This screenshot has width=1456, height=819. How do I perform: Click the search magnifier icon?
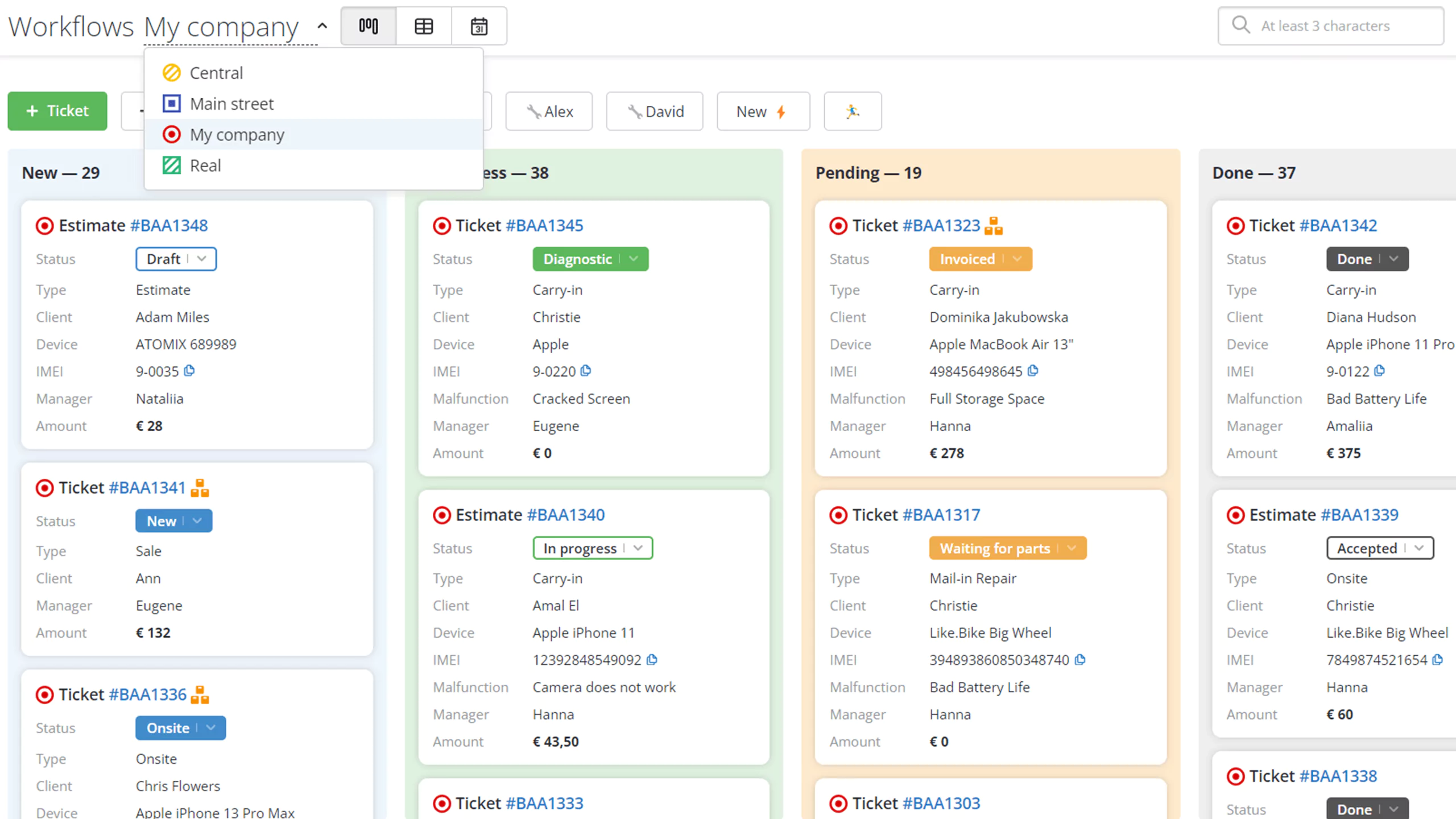pyautogui.click(x=1240, y=26)
